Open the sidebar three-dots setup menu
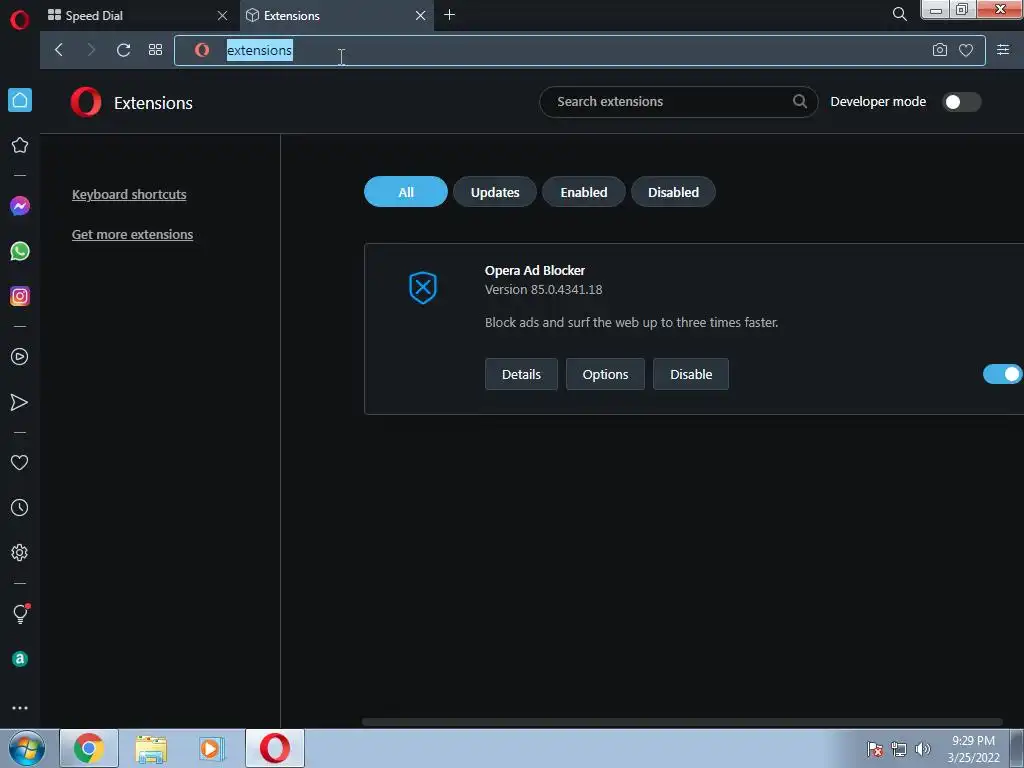Image resolution: width=1024 pixels, height=768 pixels. [20, 708]
